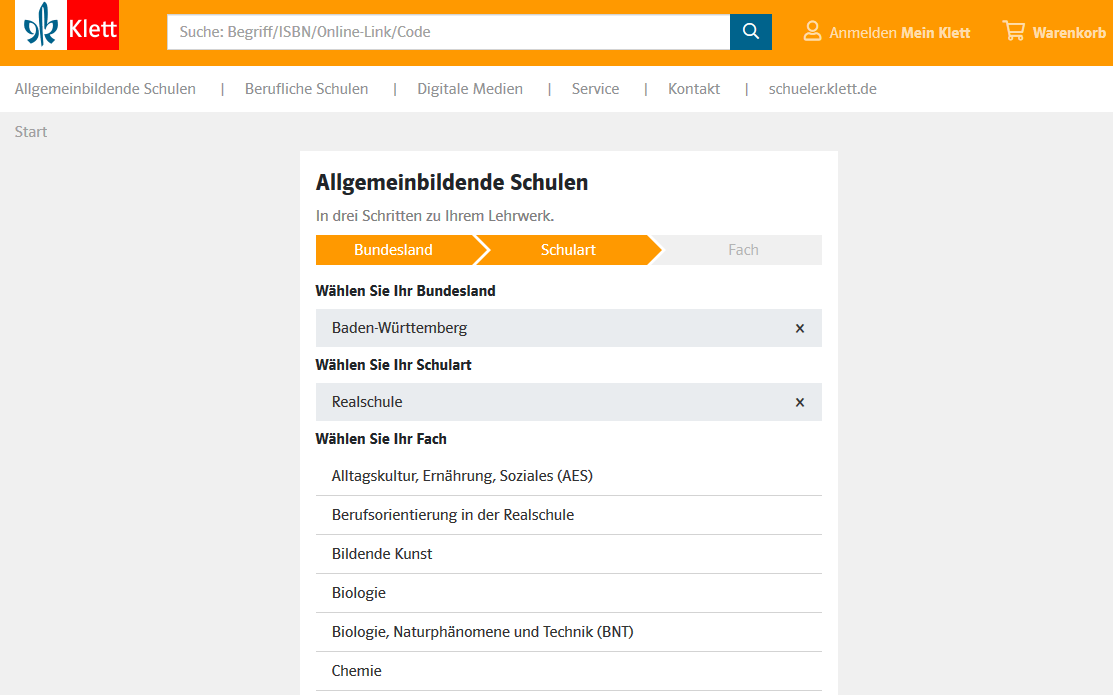The image size is (1113, 695).
Task: Go back to the Bundesland step
Action: coord(393,250)
